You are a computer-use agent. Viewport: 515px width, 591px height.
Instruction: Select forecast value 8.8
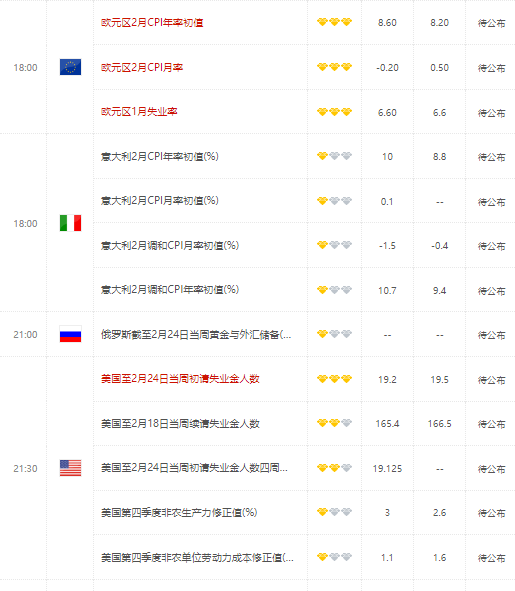point(440,156)
